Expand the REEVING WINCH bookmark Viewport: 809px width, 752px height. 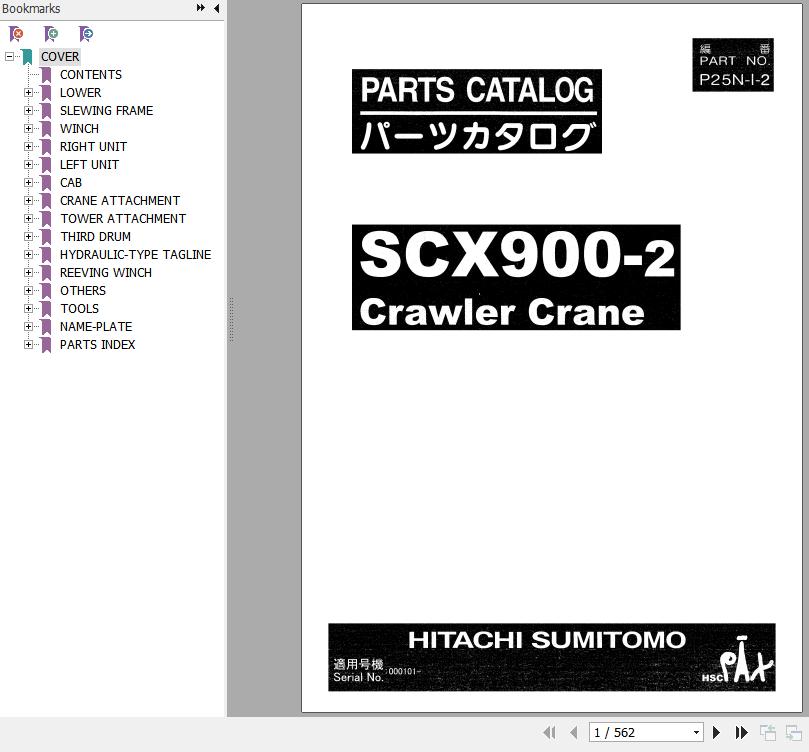pyautogui.click(x=28, y=272)
